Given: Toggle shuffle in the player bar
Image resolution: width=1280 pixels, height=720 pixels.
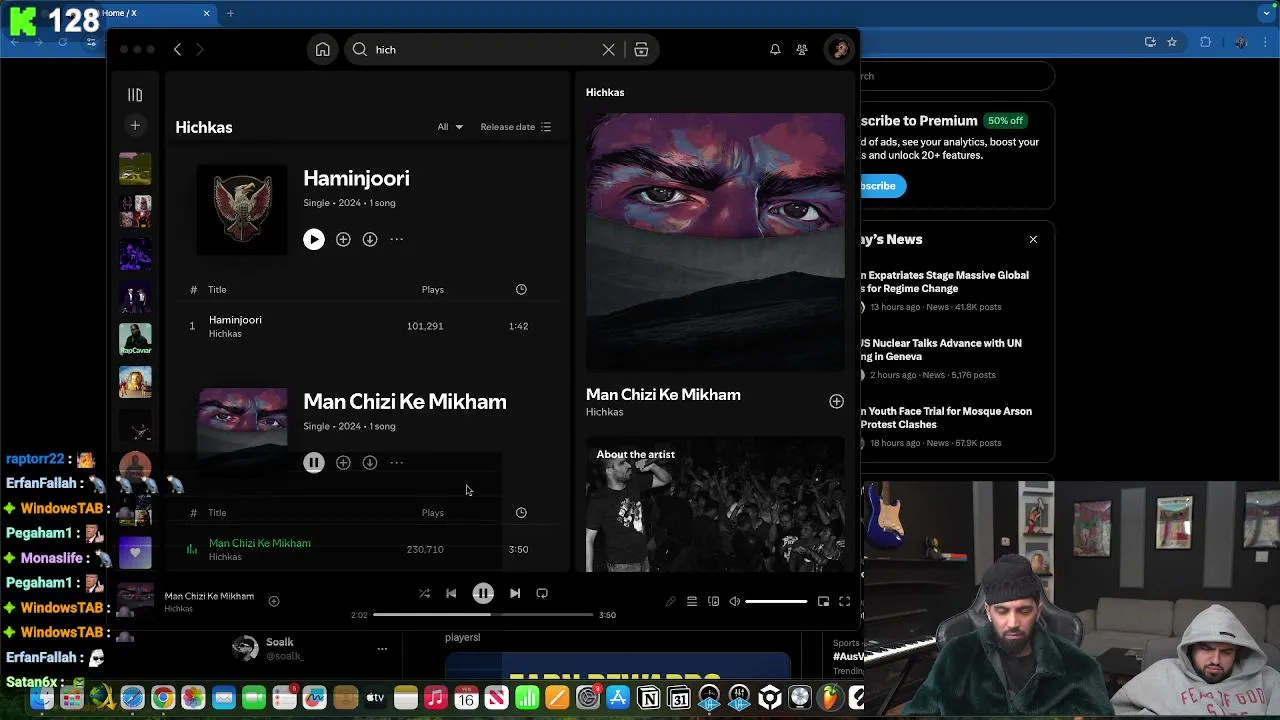Looking at the screenshot, I should pos(424,594).
